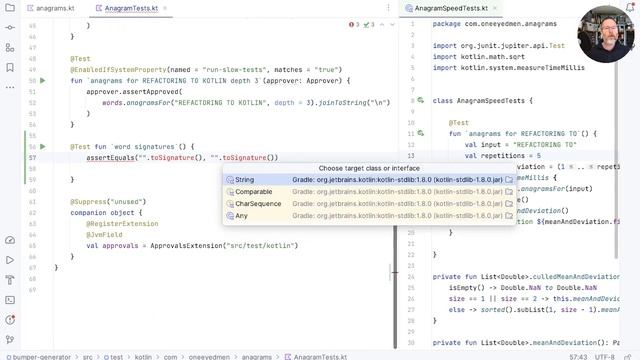Choose Any as target class

(x=369, y=216)
